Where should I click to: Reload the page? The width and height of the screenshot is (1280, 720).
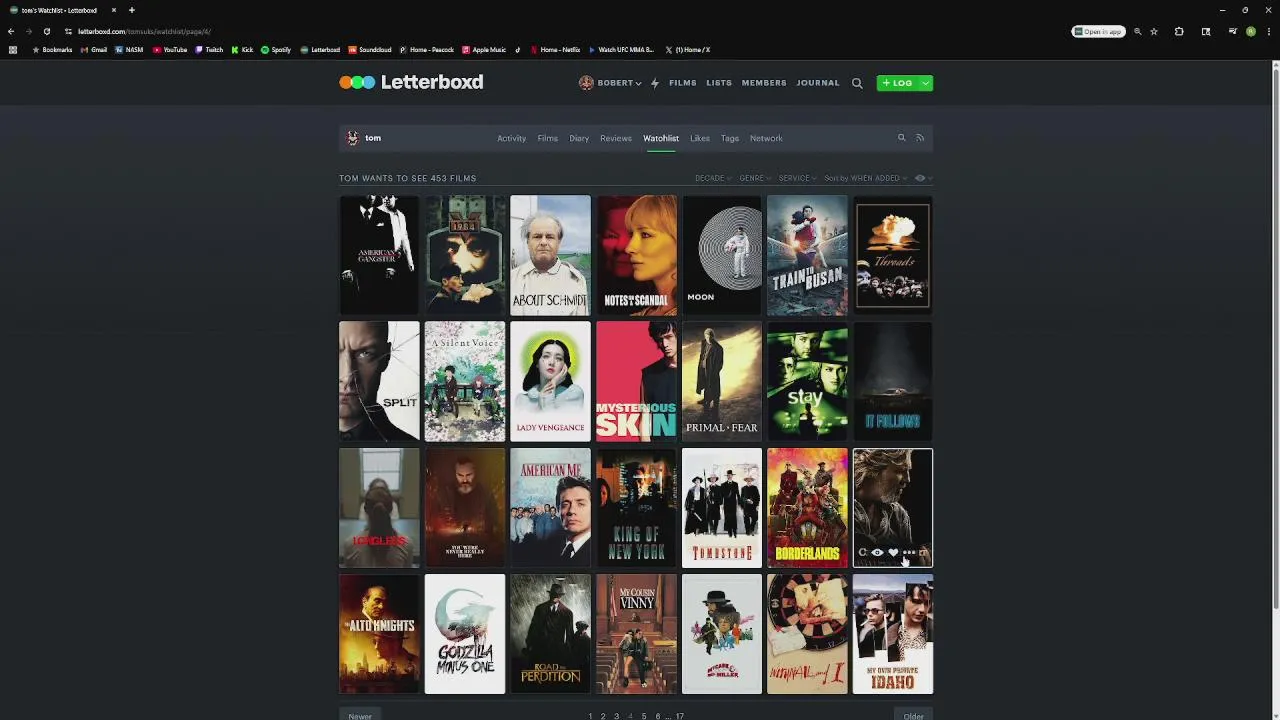pos(46,31)
